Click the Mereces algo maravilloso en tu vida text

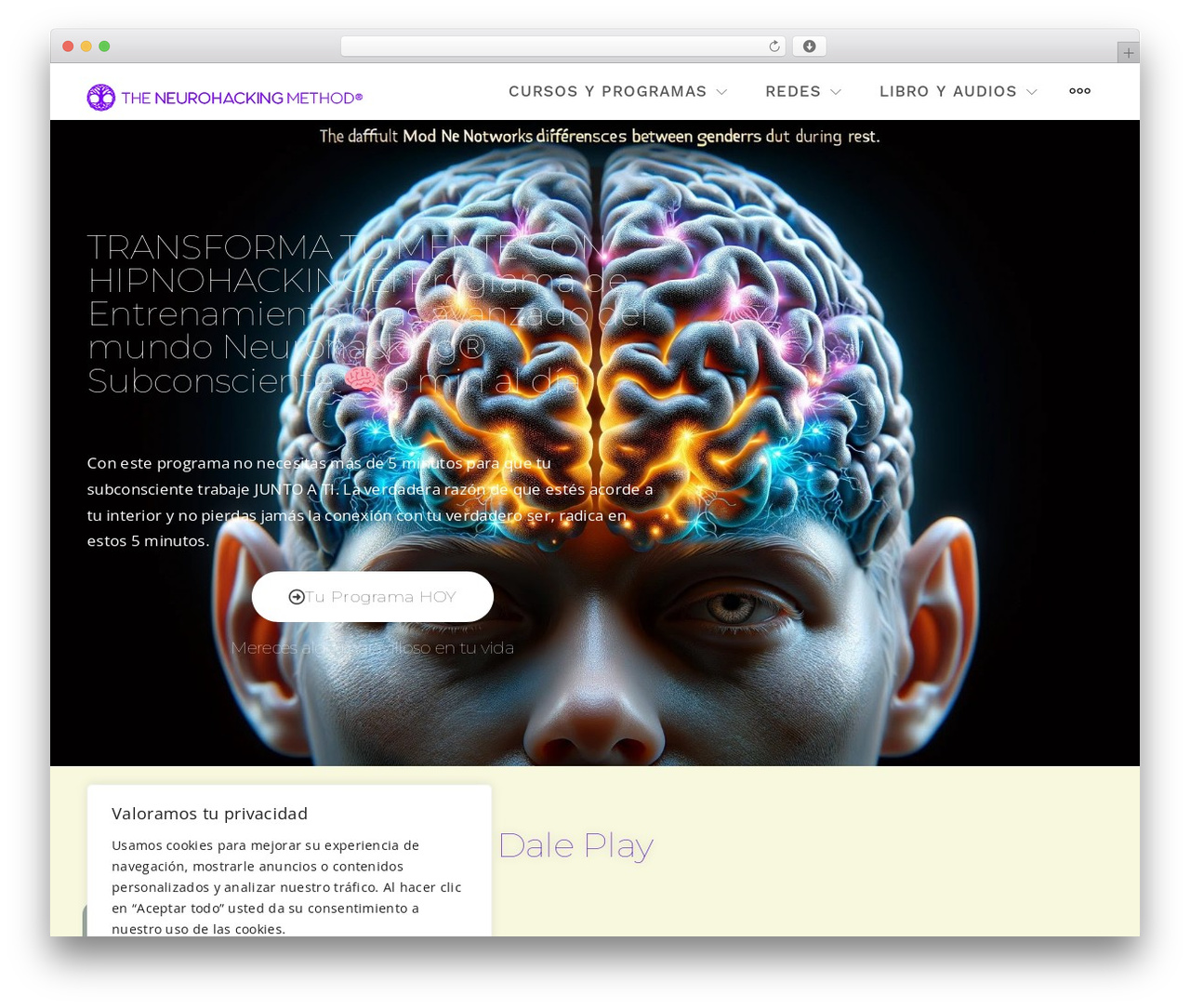coord(372,648)
